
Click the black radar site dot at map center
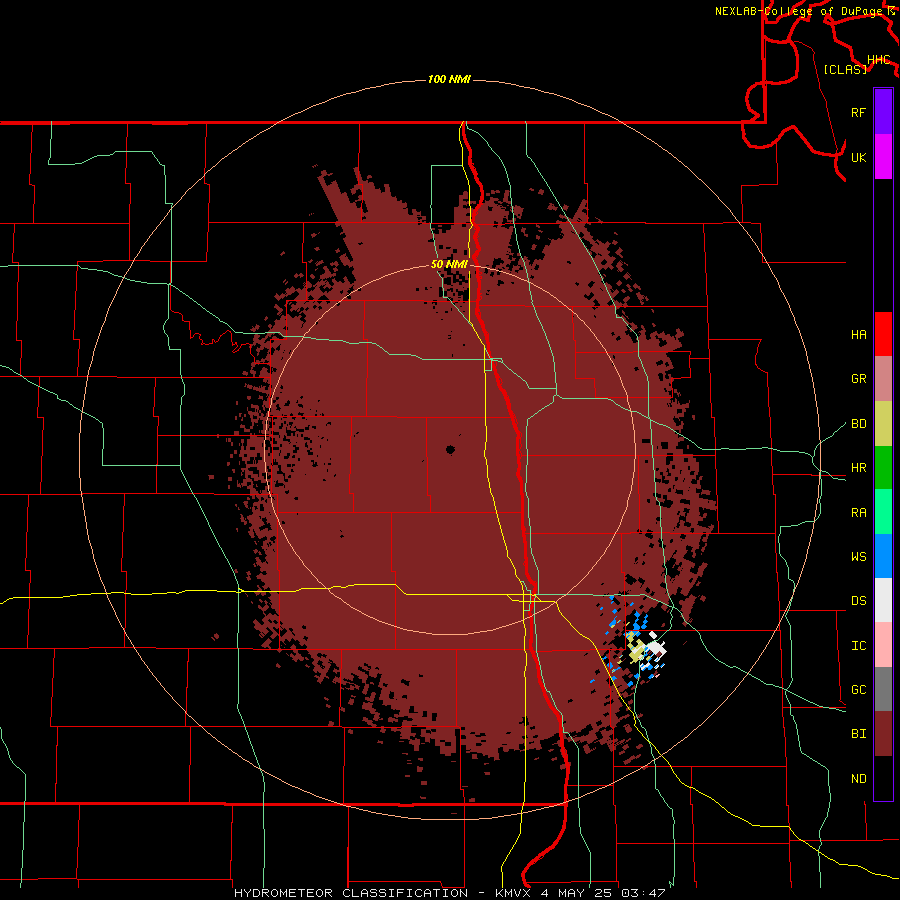(x=450, y=450)
